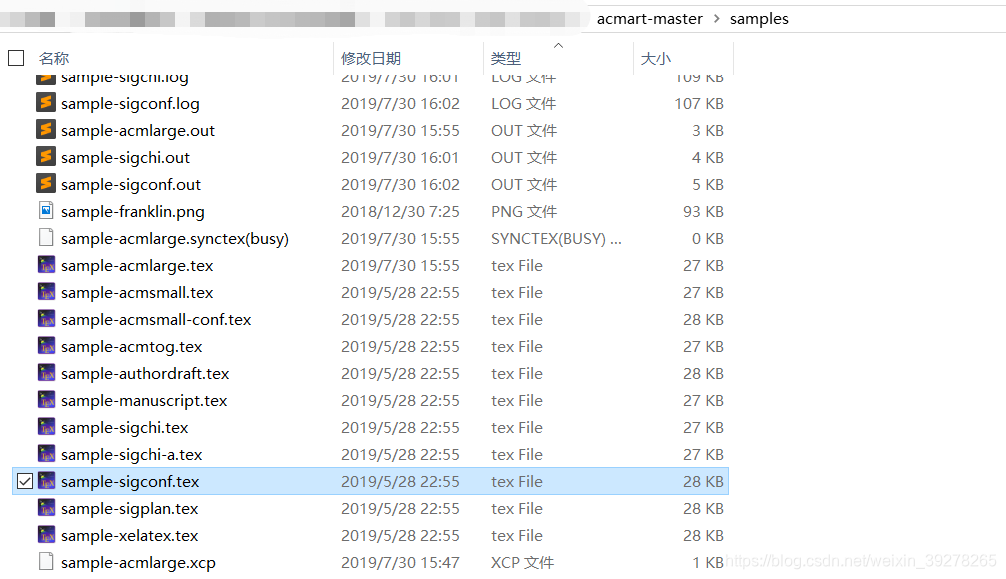Select the file name sample-sigplan.tex

point(130,508)
